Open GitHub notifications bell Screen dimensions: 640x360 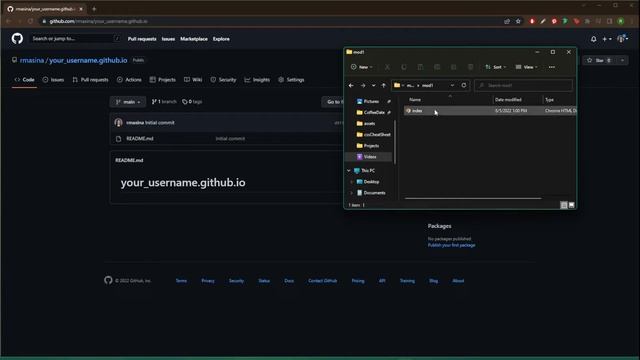593,39
